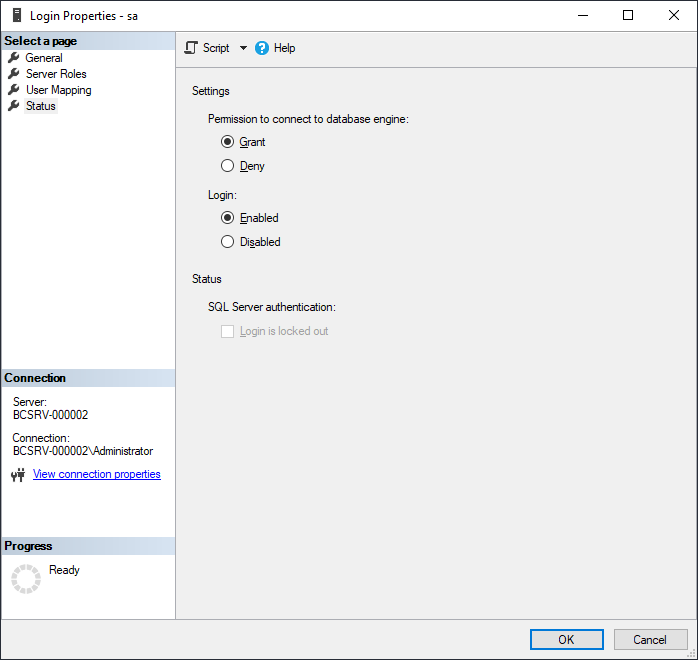Click the SQL Server authentication label

(x=272, y=307)
